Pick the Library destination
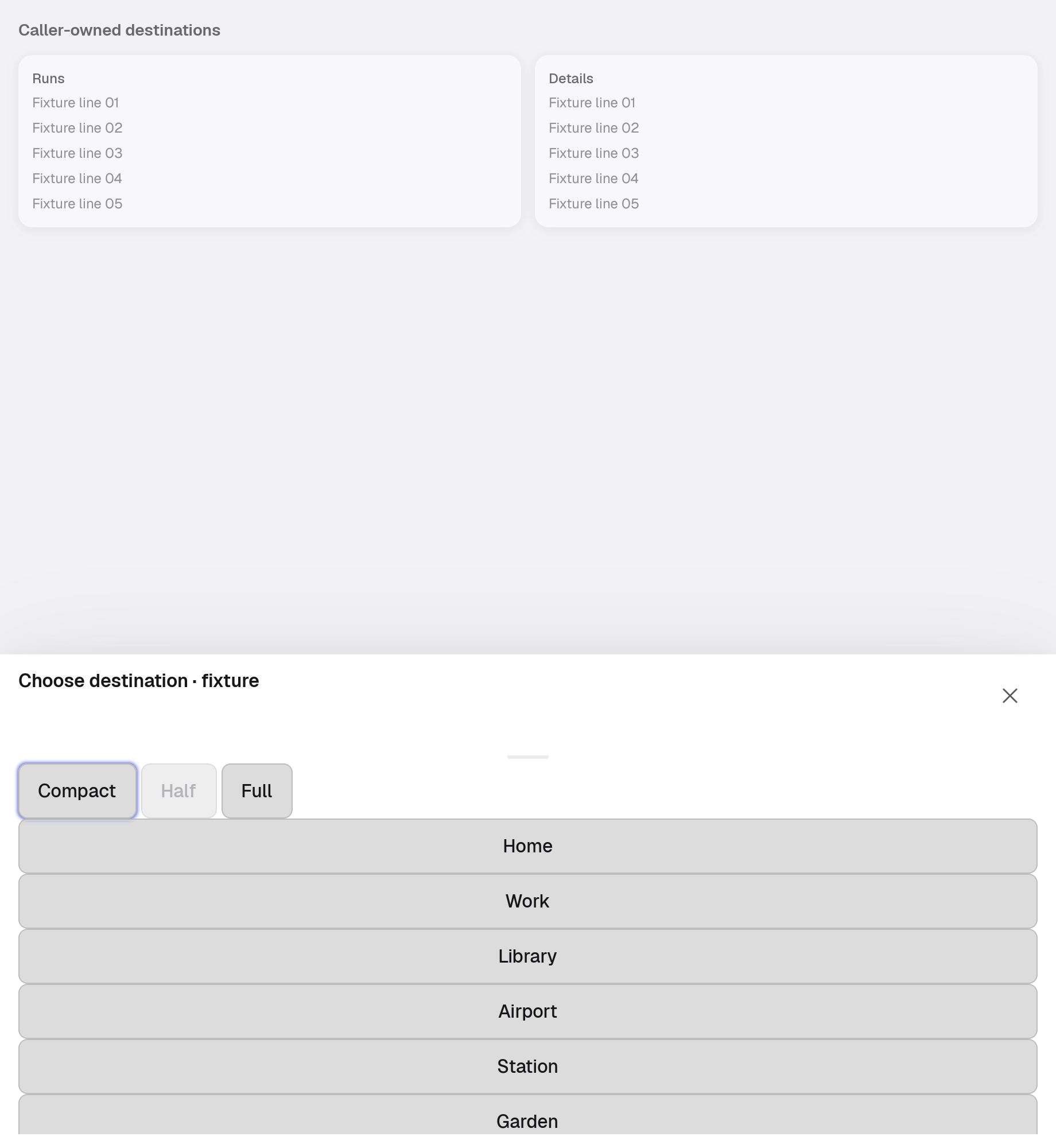 coord(528,956)
